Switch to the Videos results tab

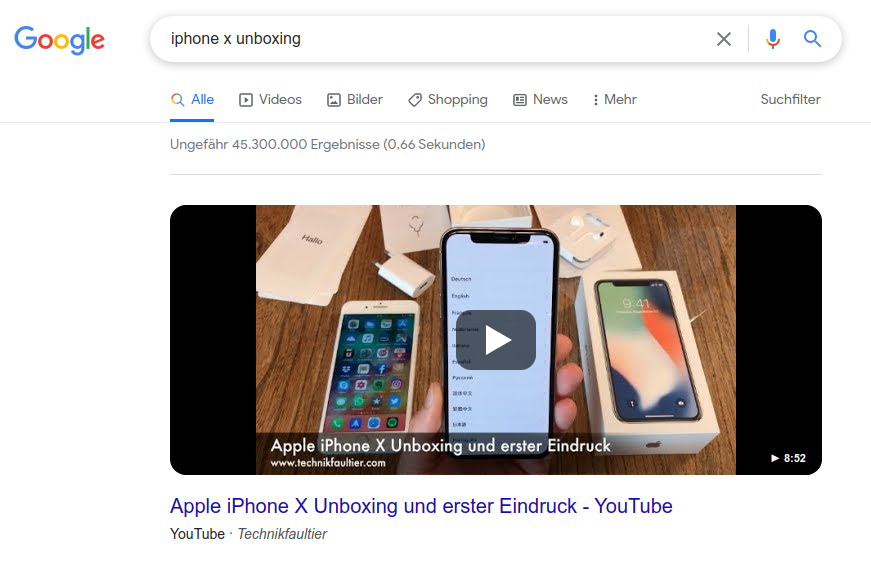tap(271, 99)
